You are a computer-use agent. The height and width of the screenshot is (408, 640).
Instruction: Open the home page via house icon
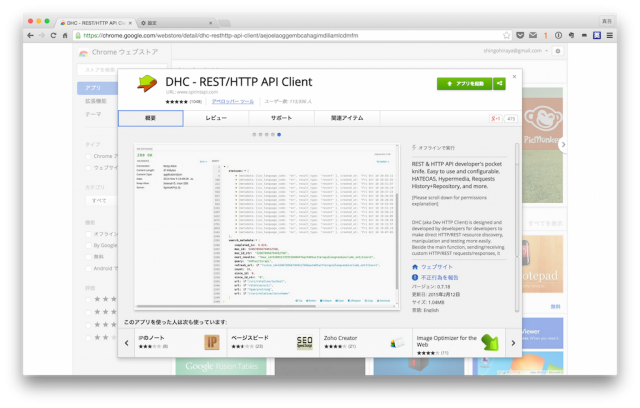point(65,35)
